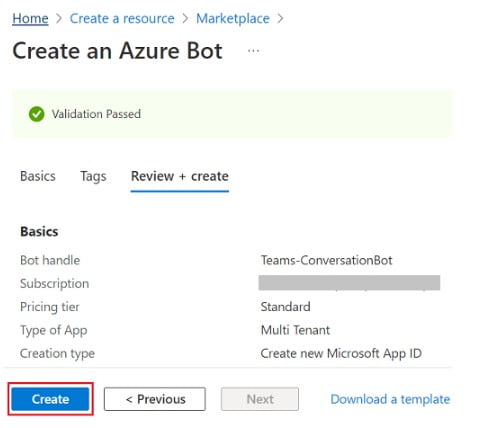Click the greyed-out Next button
Image resolution: width=487 pixels, height=428 pixels.
tap(260, 399)
